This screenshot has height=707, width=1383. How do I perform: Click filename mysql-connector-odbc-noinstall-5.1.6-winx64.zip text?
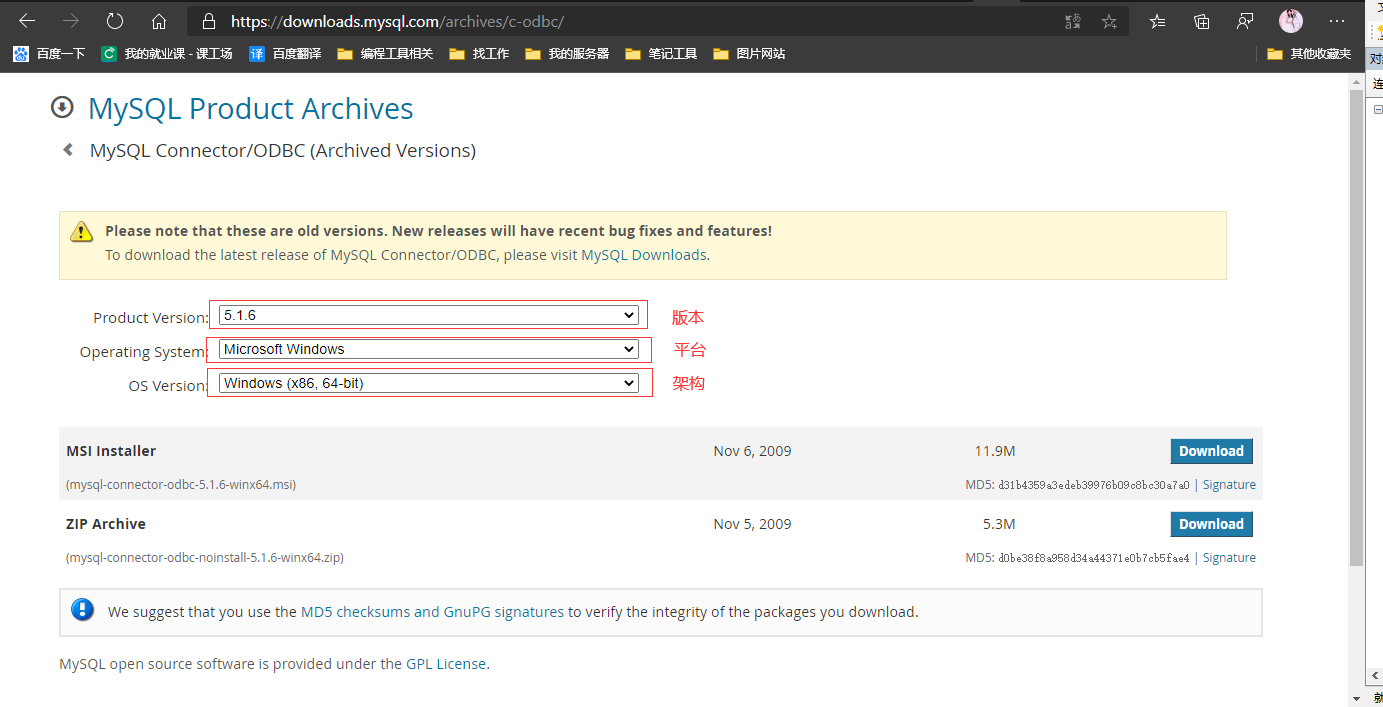point(205,557)
